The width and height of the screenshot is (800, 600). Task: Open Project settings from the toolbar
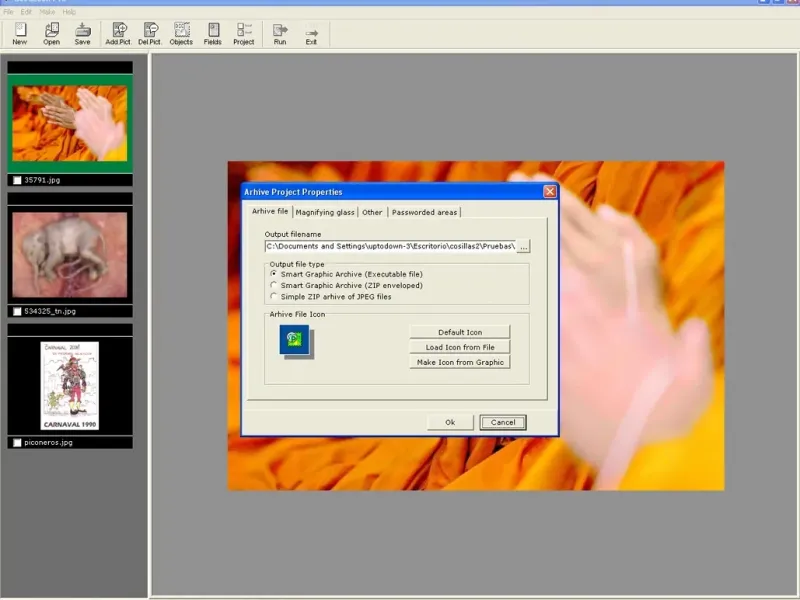(244, 34)
